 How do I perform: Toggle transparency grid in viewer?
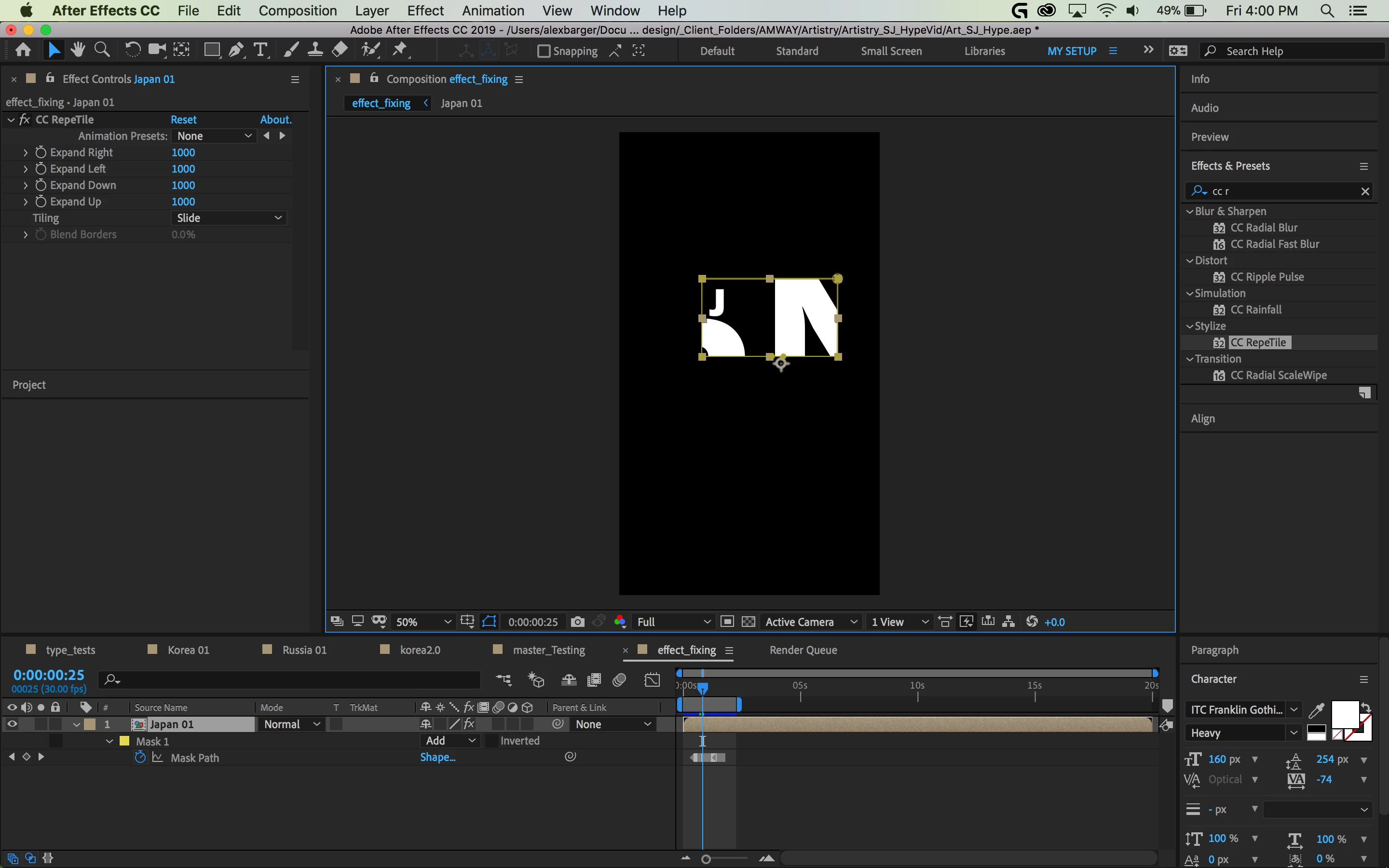(x=748, y=622)
